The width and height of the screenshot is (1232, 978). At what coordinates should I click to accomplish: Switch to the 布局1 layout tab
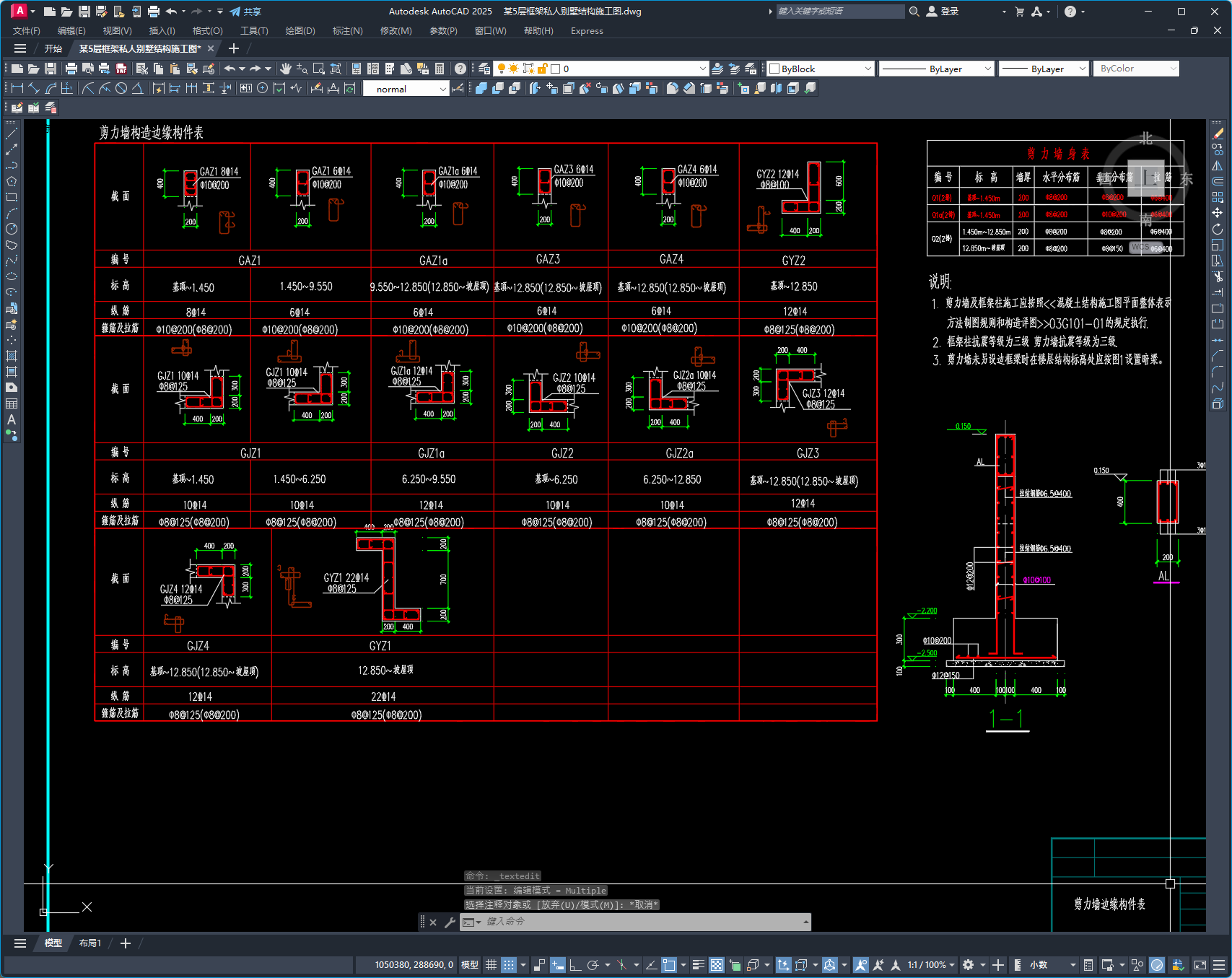90,943
